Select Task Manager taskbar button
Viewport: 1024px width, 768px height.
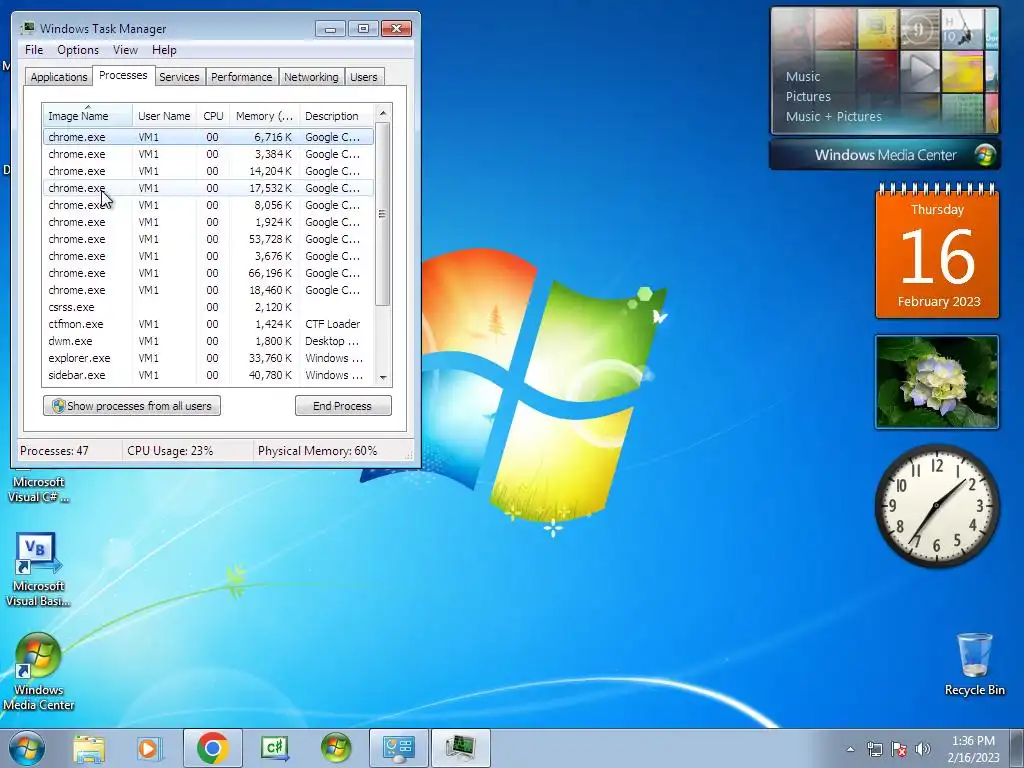(460, 748)
